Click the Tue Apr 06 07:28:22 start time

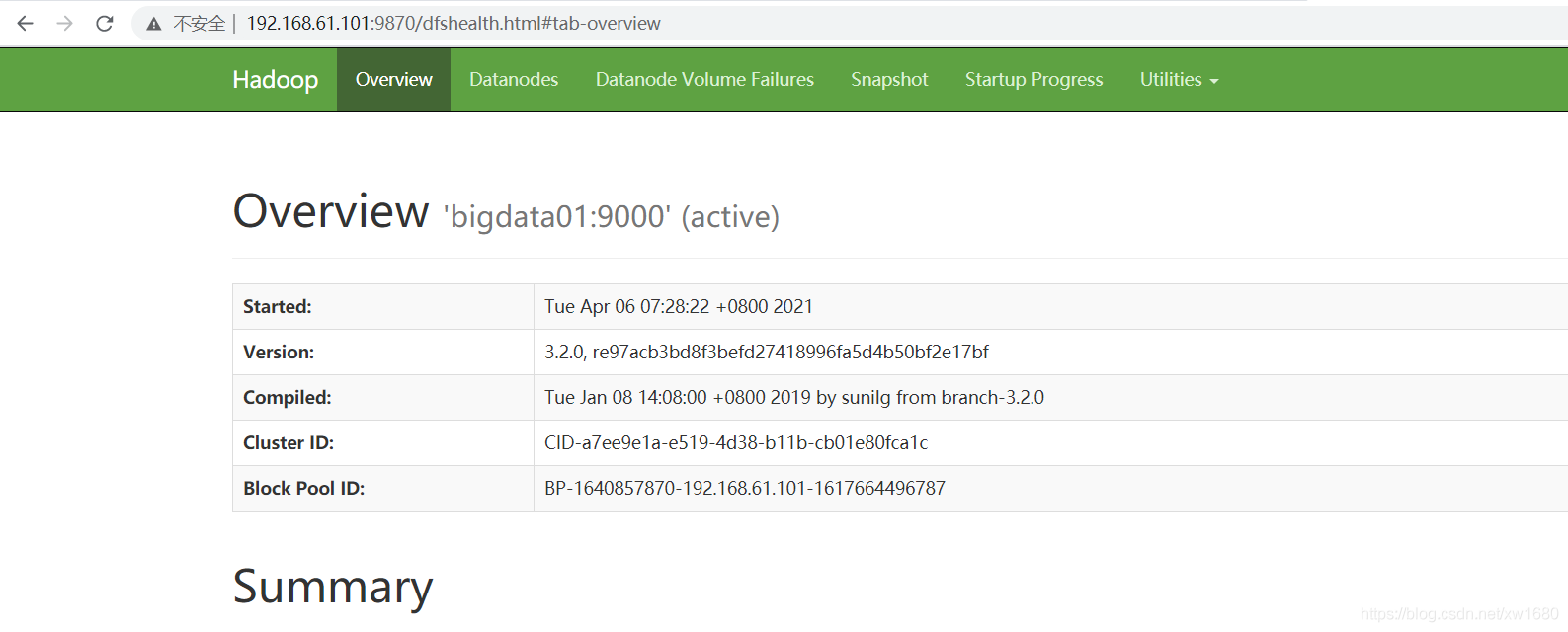click(x=679, y=306)
